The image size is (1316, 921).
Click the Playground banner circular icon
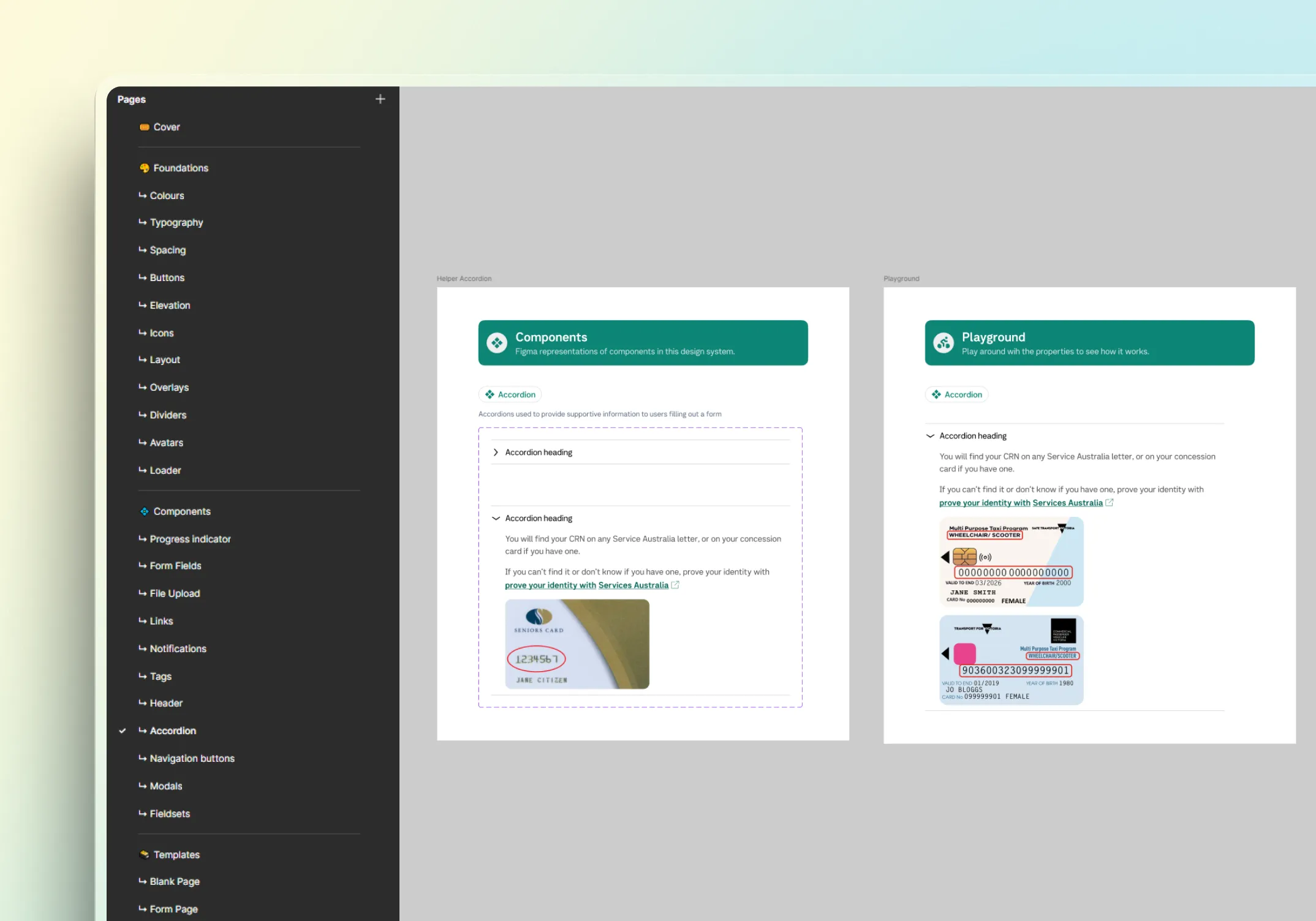944,343
